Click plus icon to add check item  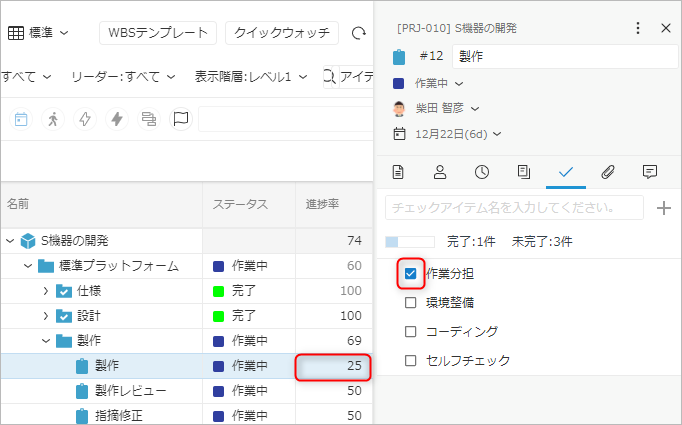[x=663, y=208]
